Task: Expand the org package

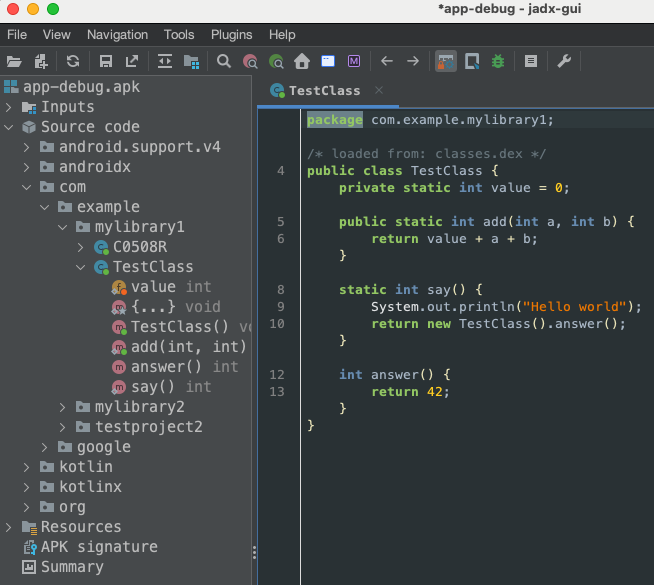Action: (x=27, y=507)
